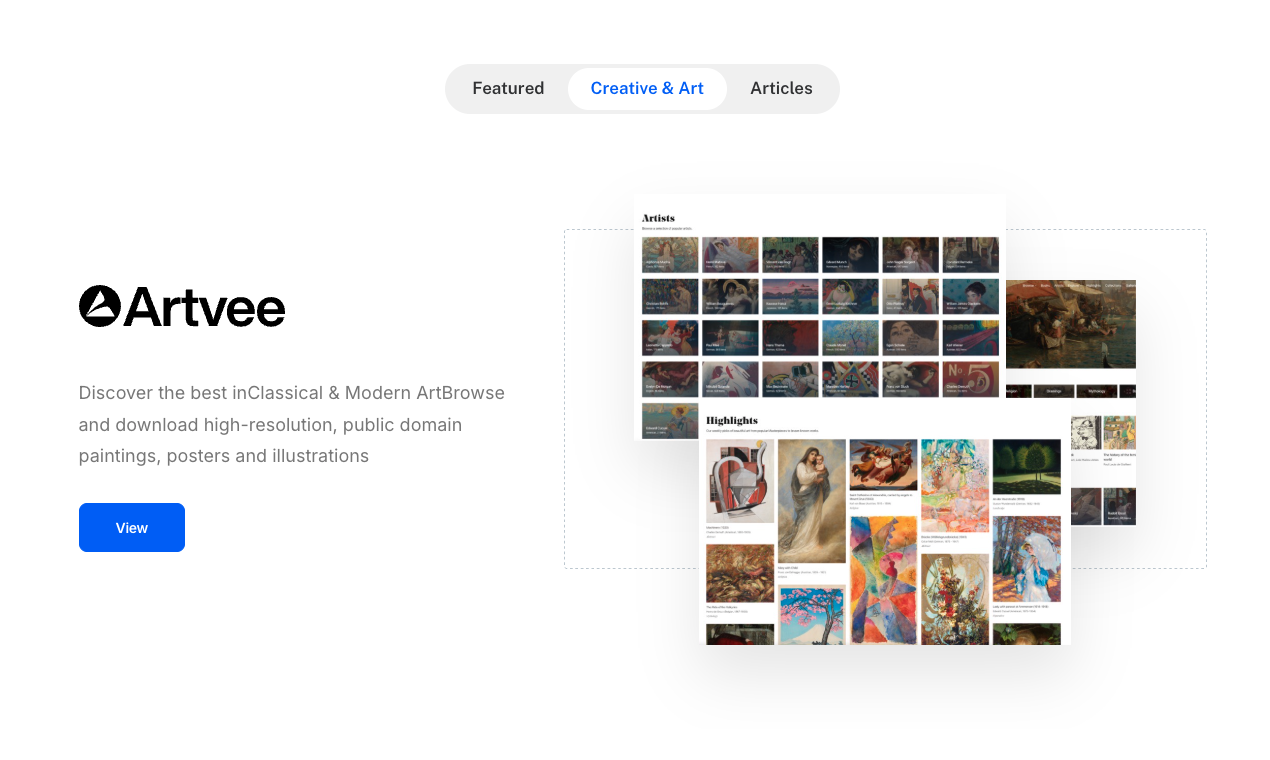Click the blue View button

132,527
